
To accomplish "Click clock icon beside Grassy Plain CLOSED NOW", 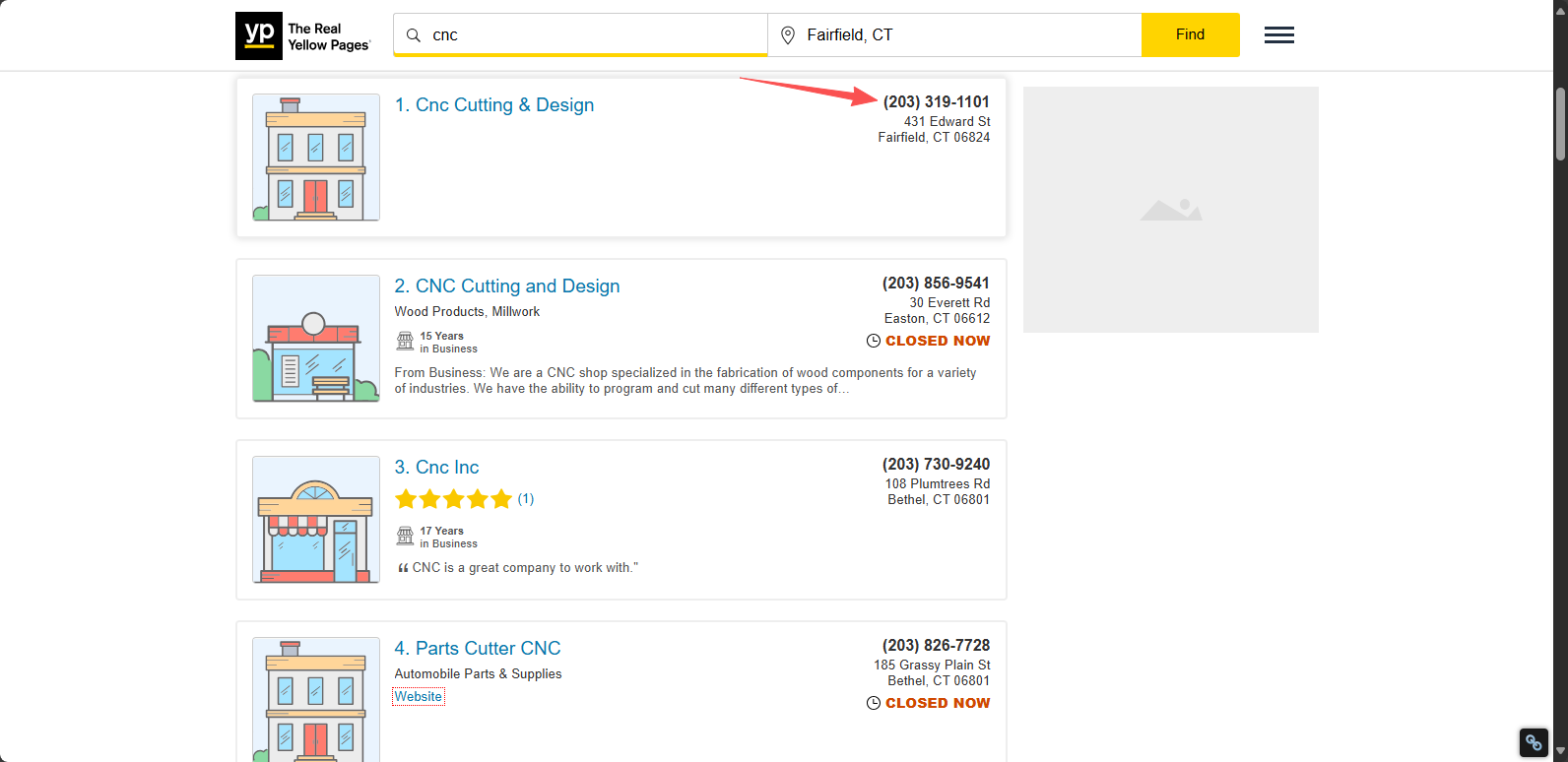I will (x=874, y=703).
